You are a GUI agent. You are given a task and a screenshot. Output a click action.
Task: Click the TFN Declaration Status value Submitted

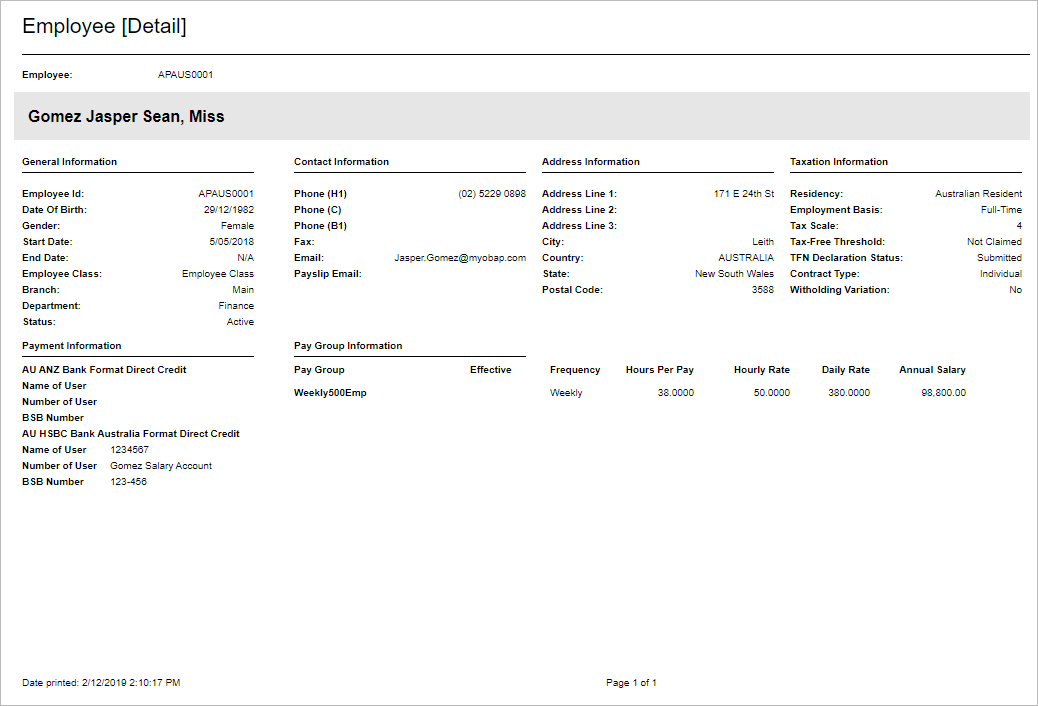point(1000,258)
